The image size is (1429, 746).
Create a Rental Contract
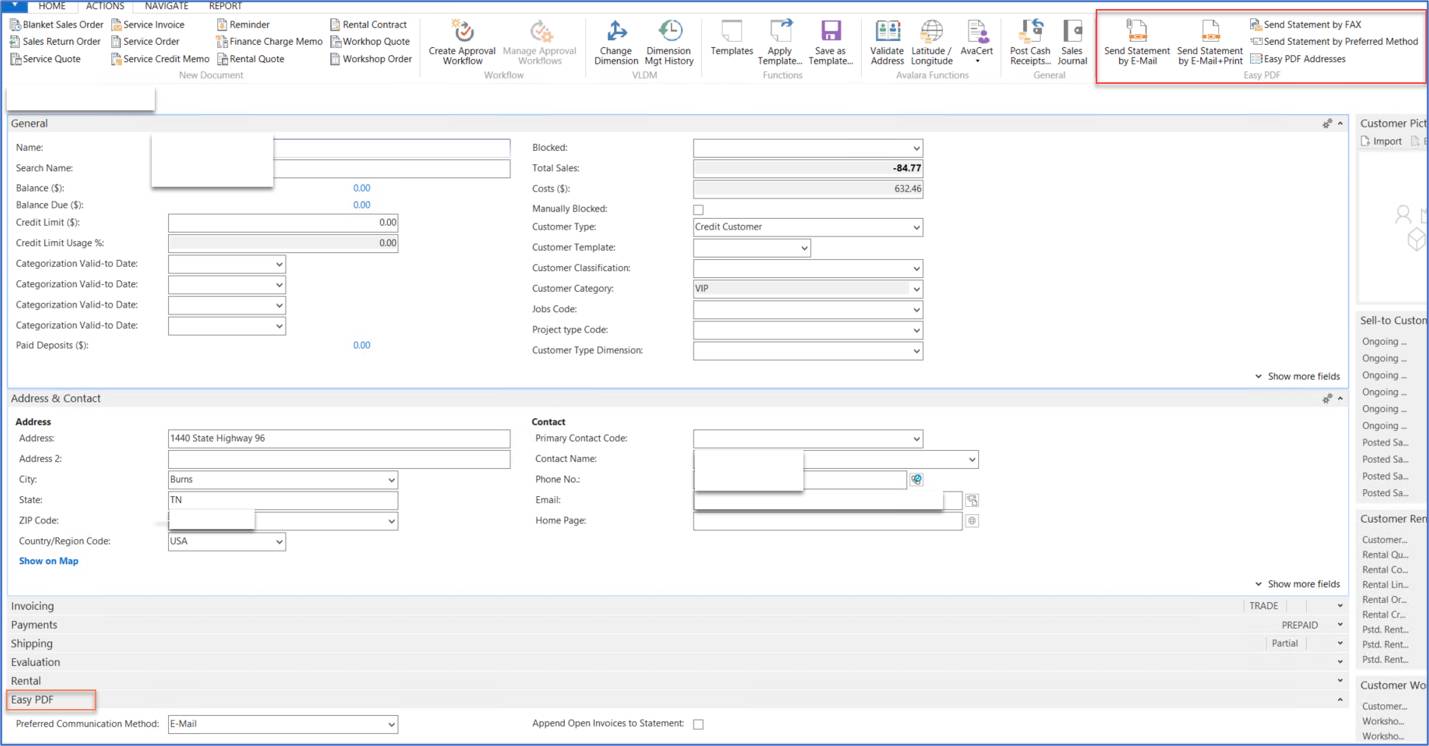[368, 25]
